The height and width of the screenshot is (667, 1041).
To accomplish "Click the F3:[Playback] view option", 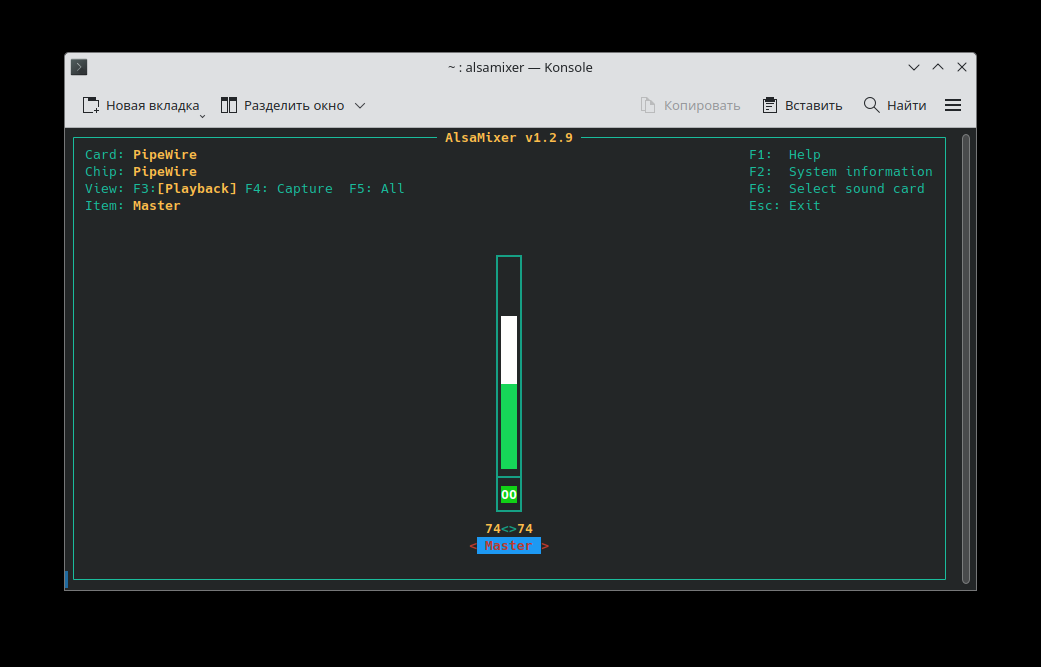I will pyautogui.click(x=185, y=188).
